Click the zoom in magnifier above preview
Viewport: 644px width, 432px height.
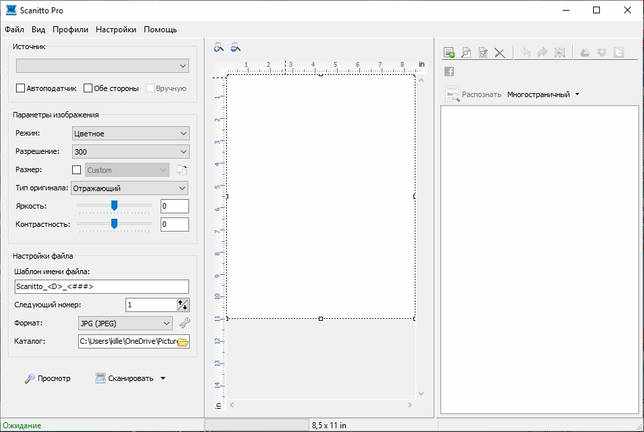pos(218,48)
